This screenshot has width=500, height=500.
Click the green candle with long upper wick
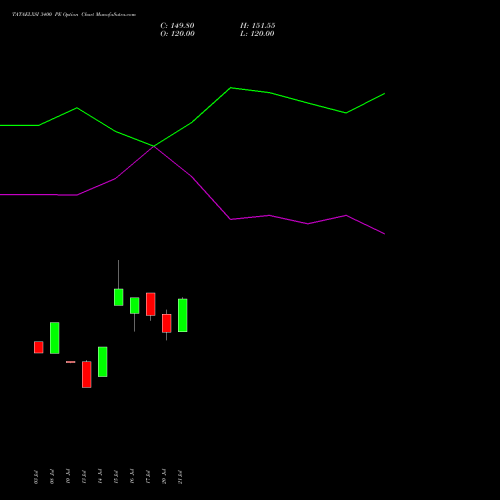pyautogui.click(x=118, y=297)
